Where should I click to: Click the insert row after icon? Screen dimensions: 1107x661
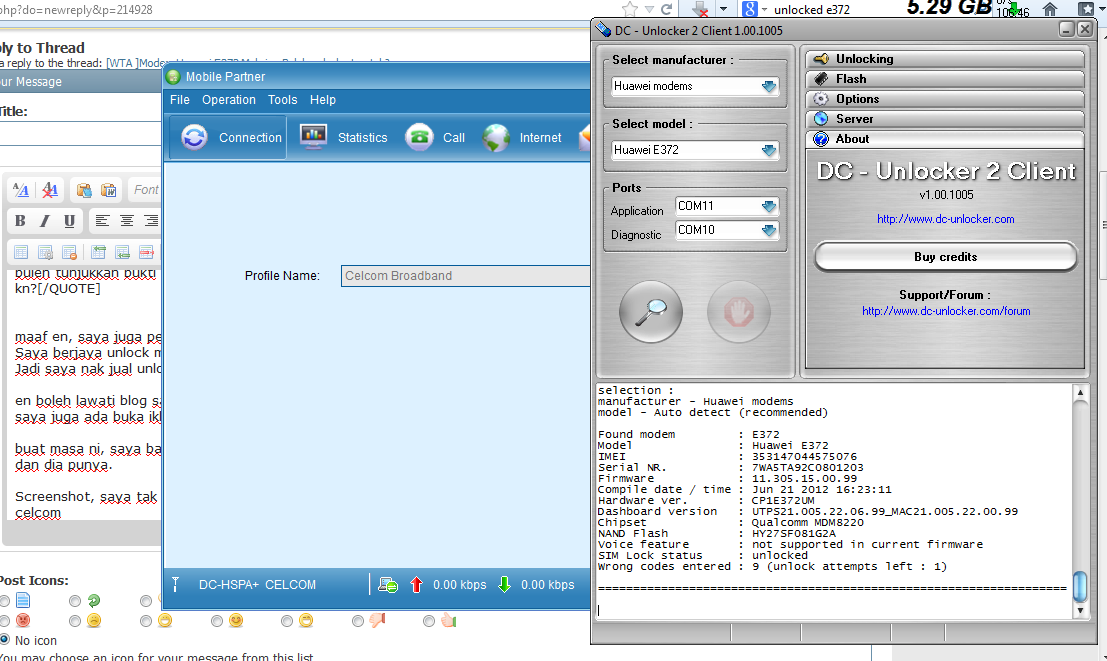click(x=122, y=252)
